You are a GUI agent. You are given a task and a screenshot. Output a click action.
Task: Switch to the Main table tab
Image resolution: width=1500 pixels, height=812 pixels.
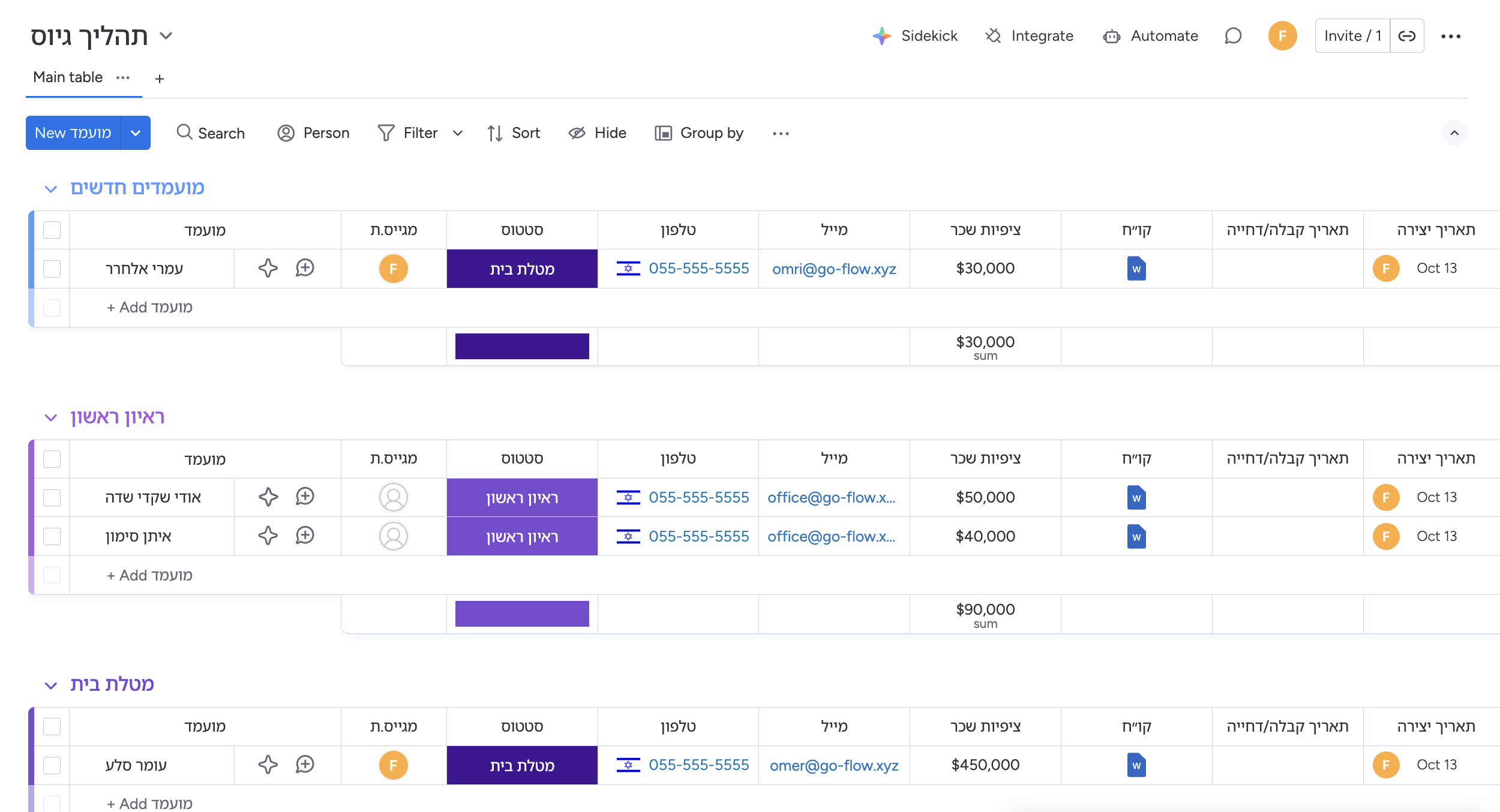[68, 77]
